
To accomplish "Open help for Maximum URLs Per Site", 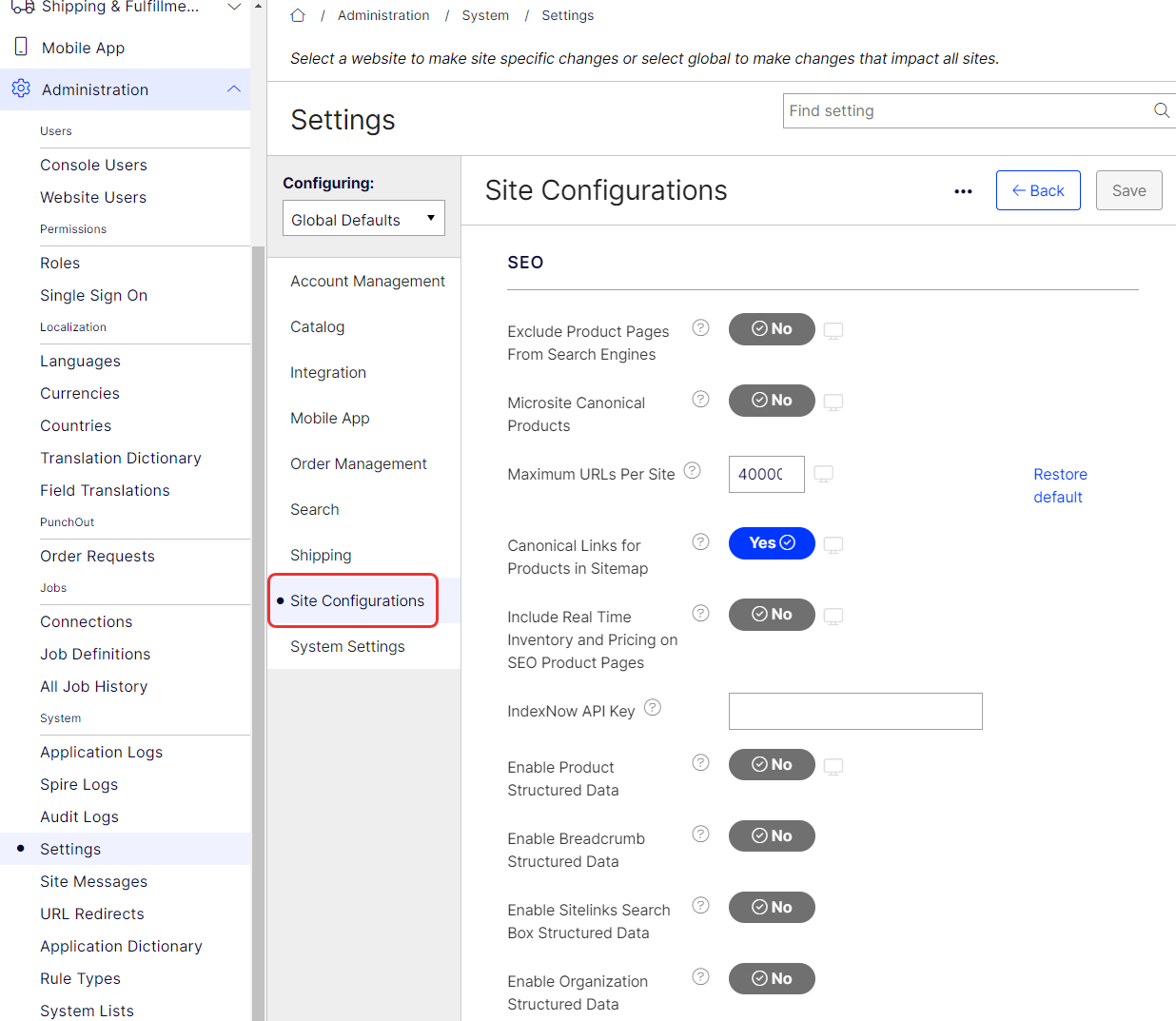I will tap(693, 470).
